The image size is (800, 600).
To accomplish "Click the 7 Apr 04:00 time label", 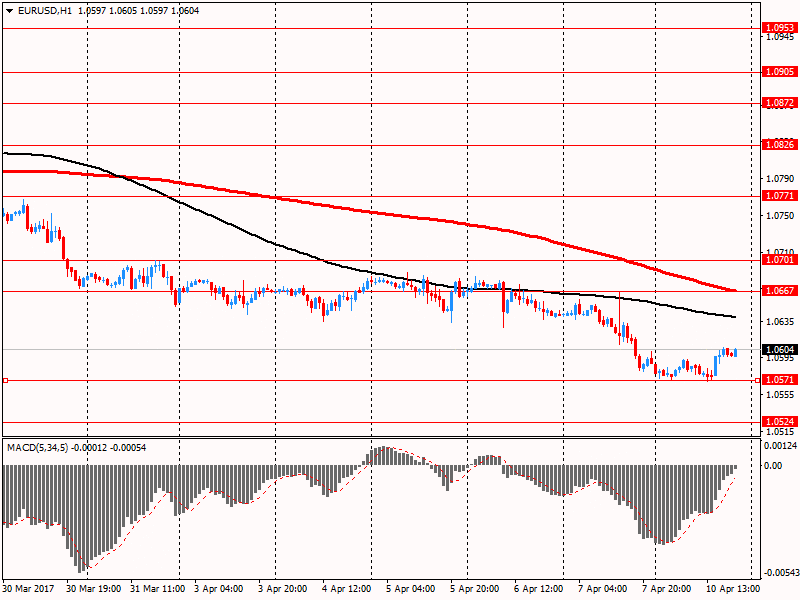I will [x=603, y=589].
